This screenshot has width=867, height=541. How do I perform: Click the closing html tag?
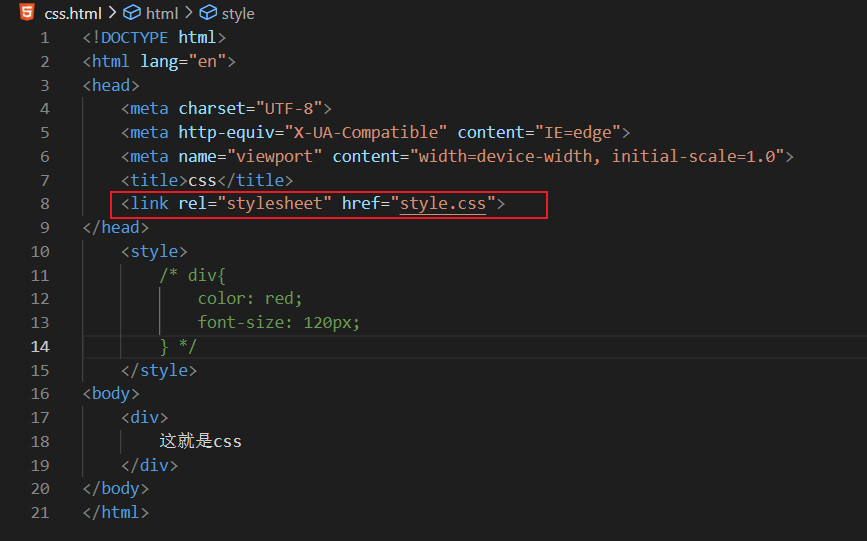coord(116,512)
